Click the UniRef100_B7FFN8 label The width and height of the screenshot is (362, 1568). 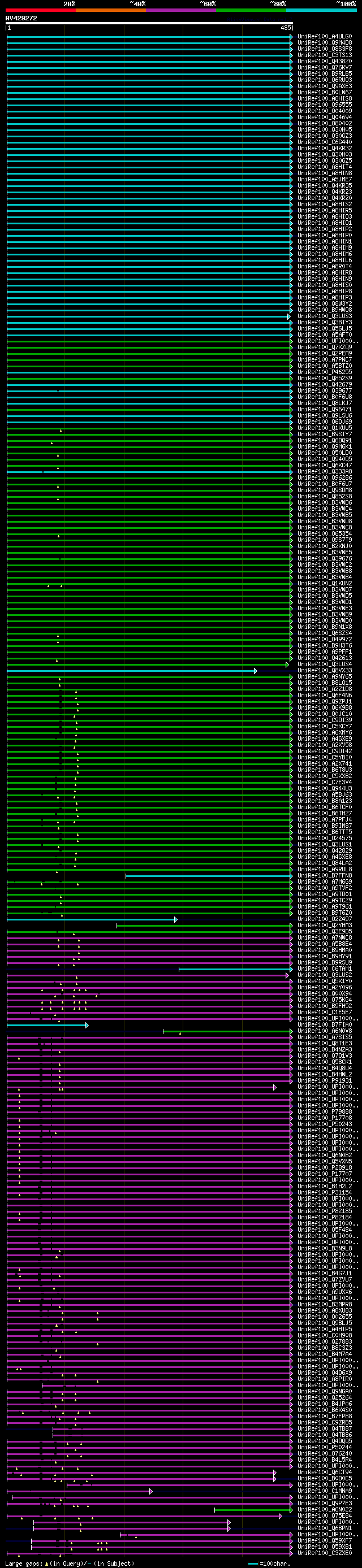(x=325, y=876)
